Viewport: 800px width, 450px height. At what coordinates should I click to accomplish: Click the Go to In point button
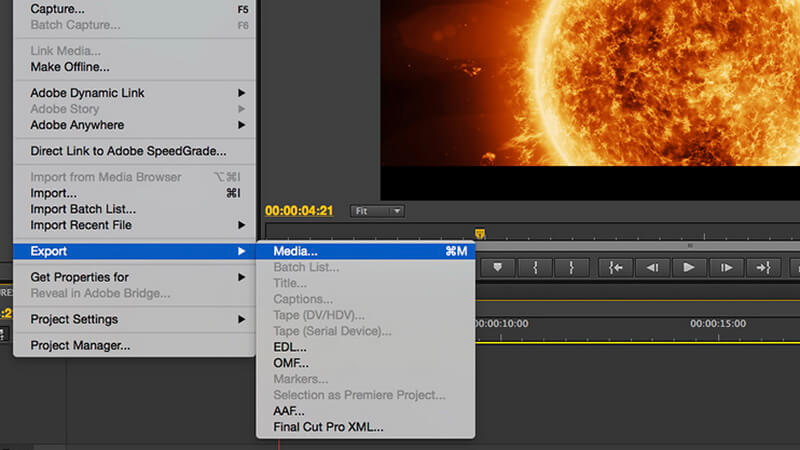pyautogui.click(x=615, y=267)
